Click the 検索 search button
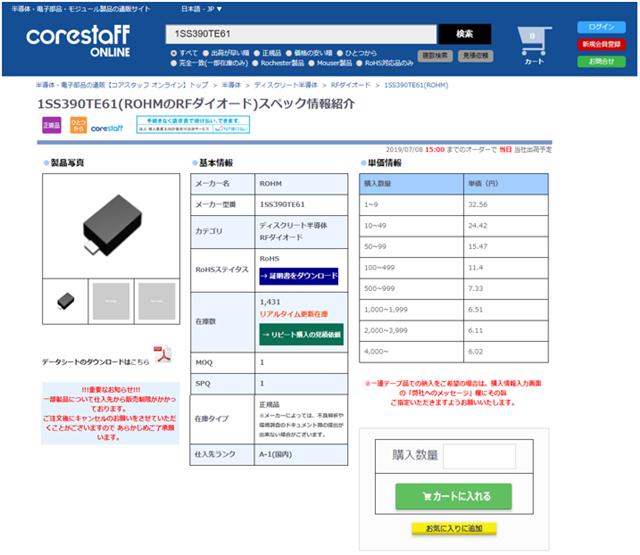Viewport: 640px width, 555px height. [464, 34]
